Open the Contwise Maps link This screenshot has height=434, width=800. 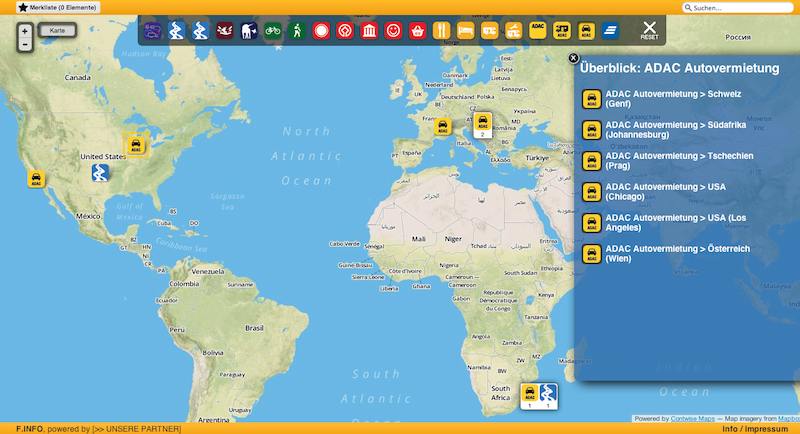click(692, 419)
